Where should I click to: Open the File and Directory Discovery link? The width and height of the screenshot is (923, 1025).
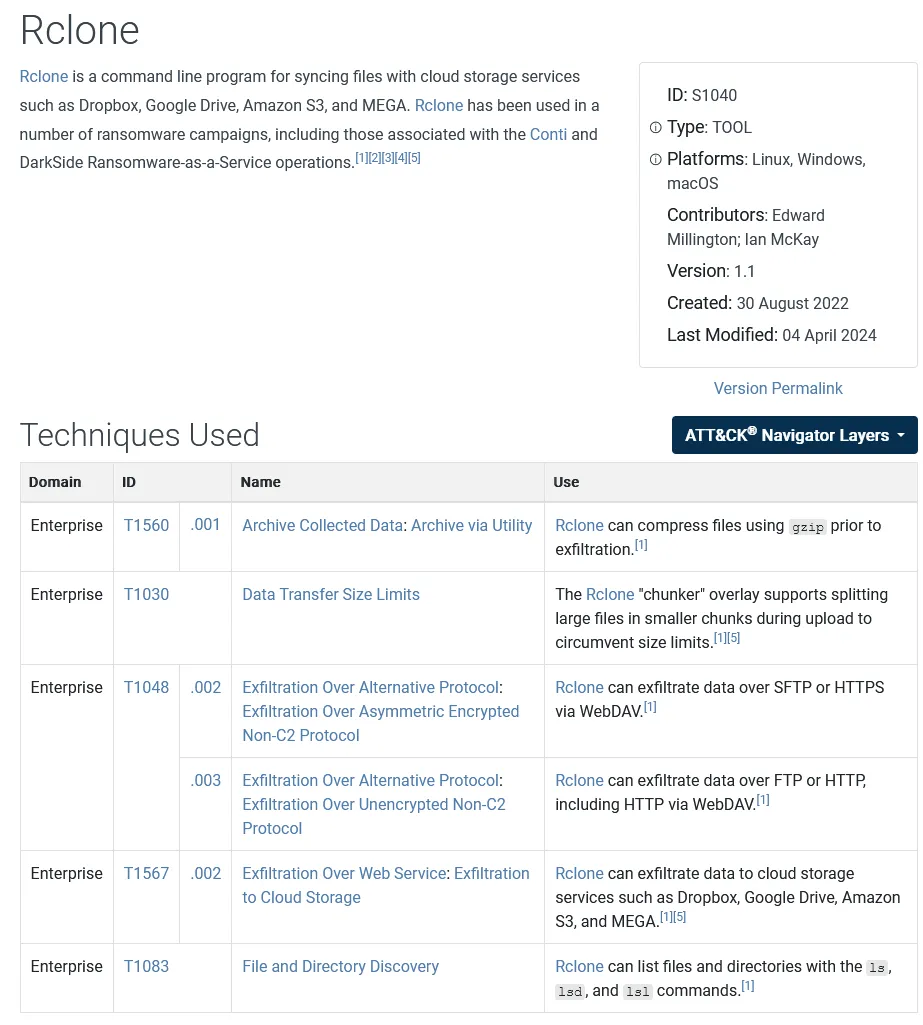(x=340, y=966)
